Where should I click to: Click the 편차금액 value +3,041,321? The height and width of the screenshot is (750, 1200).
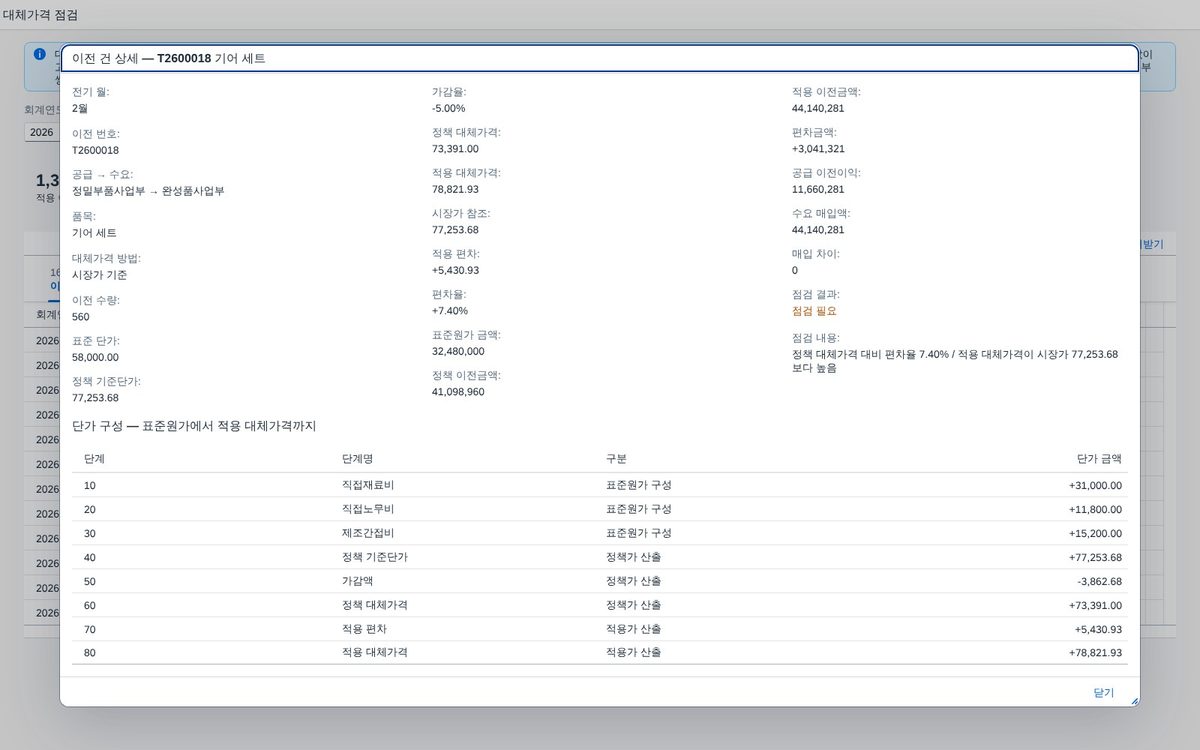coord(818,149)
